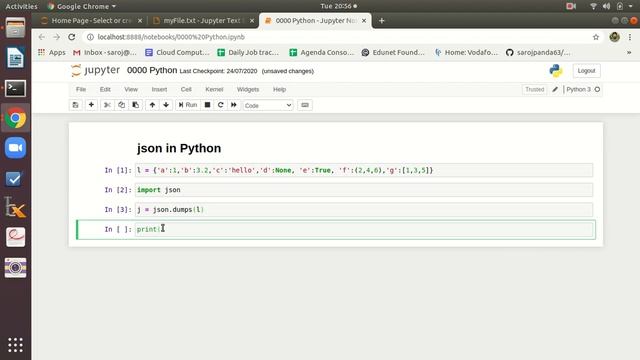The height and width of the screenshot is (360, 640).
Task: Move selected cell down with the arrow icon
Action: (x=166, y=105)
